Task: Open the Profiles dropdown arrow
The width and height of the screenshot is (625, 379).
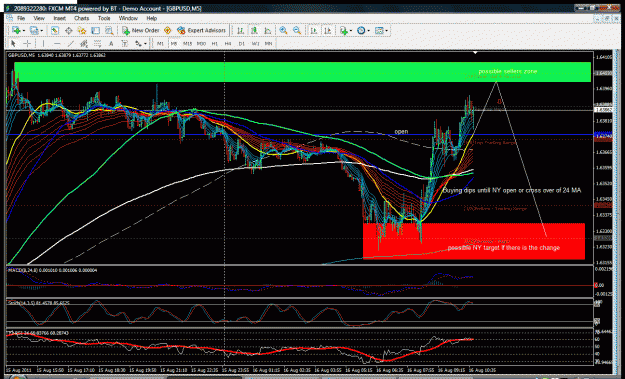Action: pyautogui.click(x=41, y=31)
